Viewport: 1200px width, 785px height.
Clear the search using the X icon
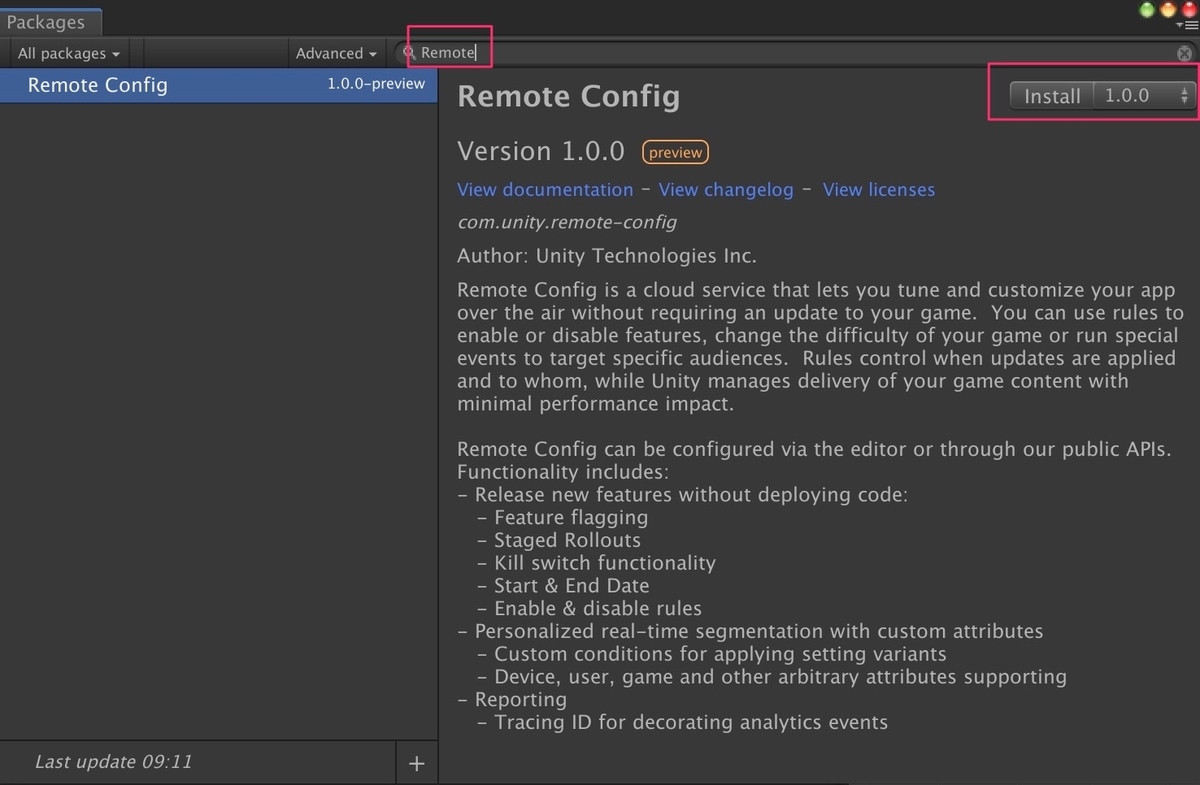tap(1184, 53)
